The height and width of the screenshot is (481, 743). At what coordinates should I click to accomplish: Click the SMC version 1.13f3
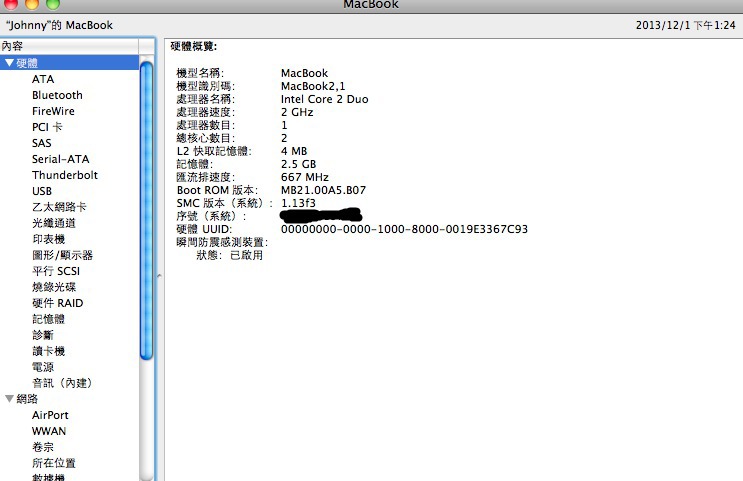(x=298, y=203)
